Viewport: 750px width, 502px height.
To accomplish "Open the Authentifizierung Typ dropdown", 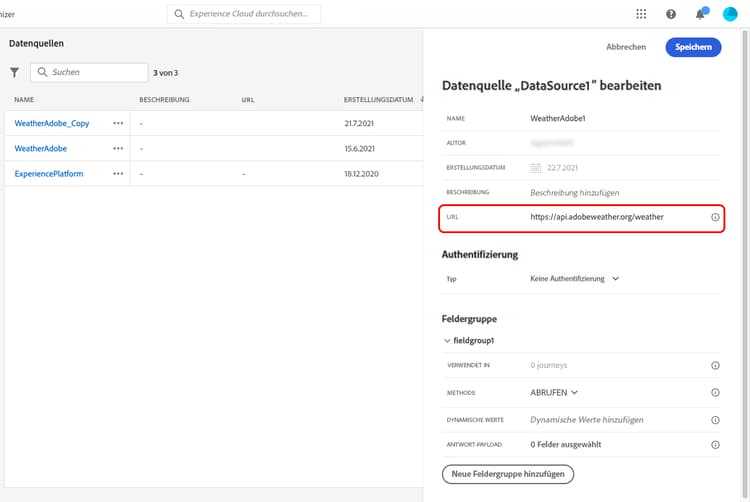I will pyautogui.click(x=574, y=279).
